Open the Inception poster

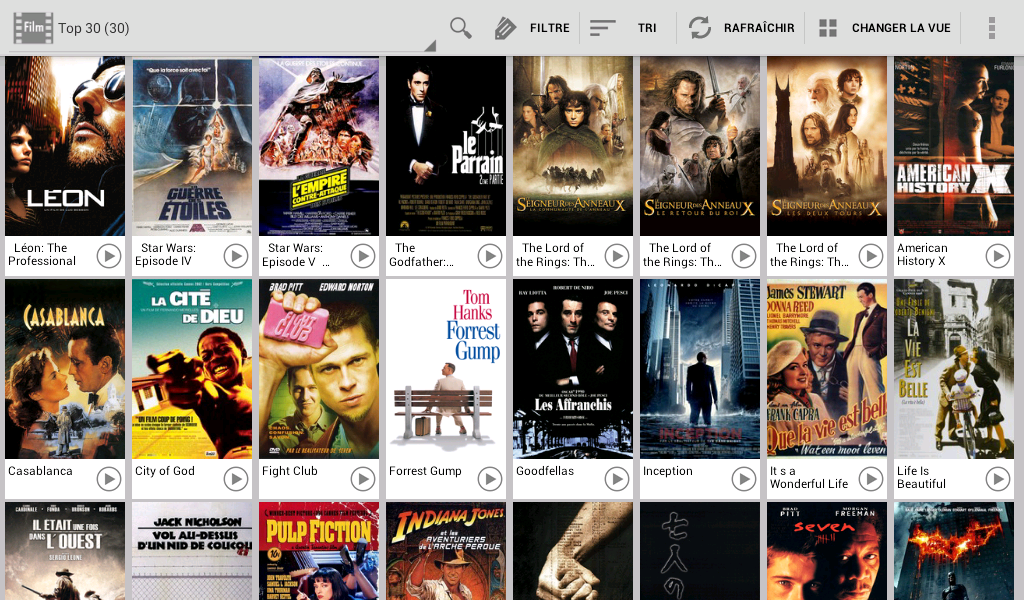pos(700,370)
